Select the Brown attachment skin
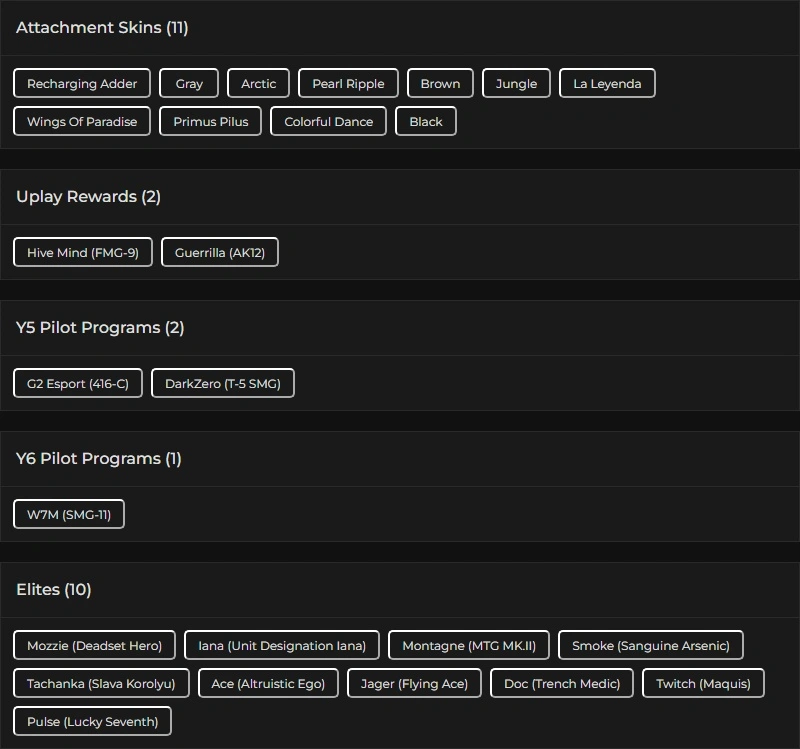This screenshot has height=749, width=800. 440,83
